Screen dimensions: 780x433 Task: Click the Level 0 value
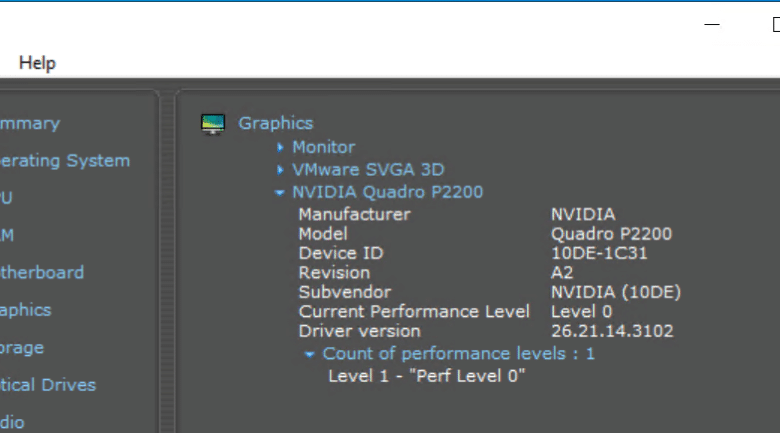point(582,312)
